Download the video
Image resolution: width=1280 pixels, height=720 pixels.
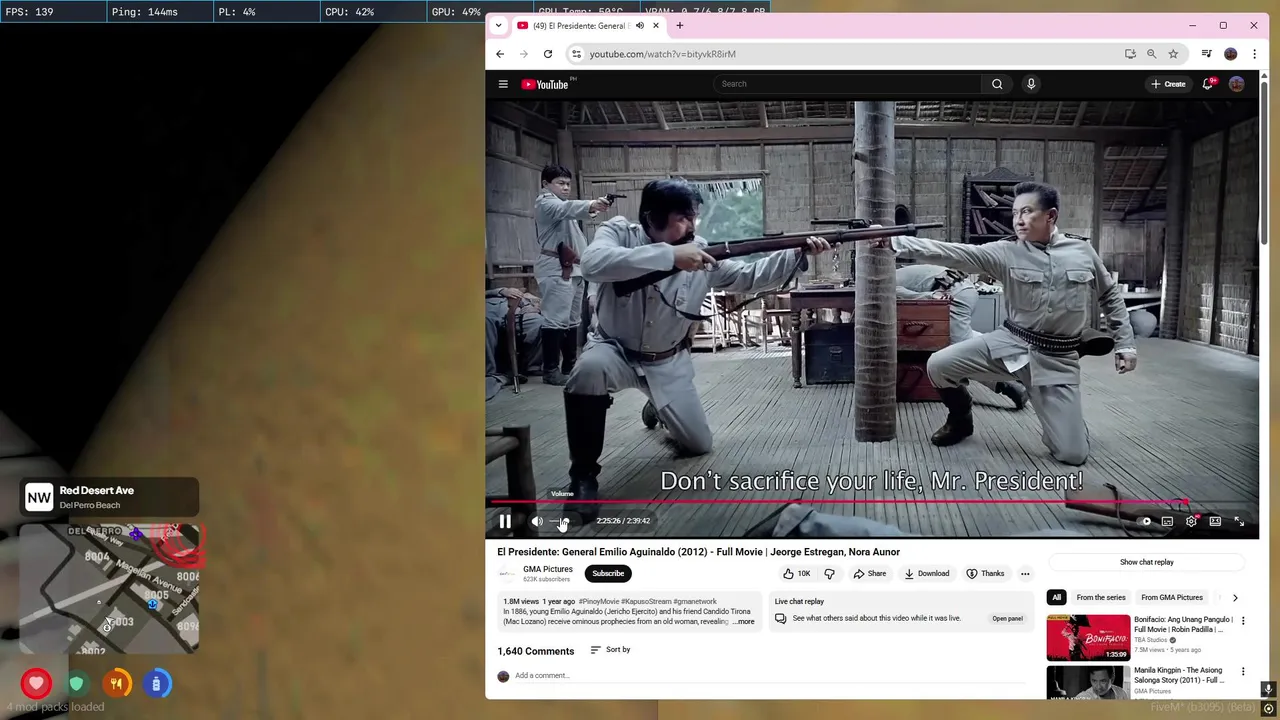(926, 573)
